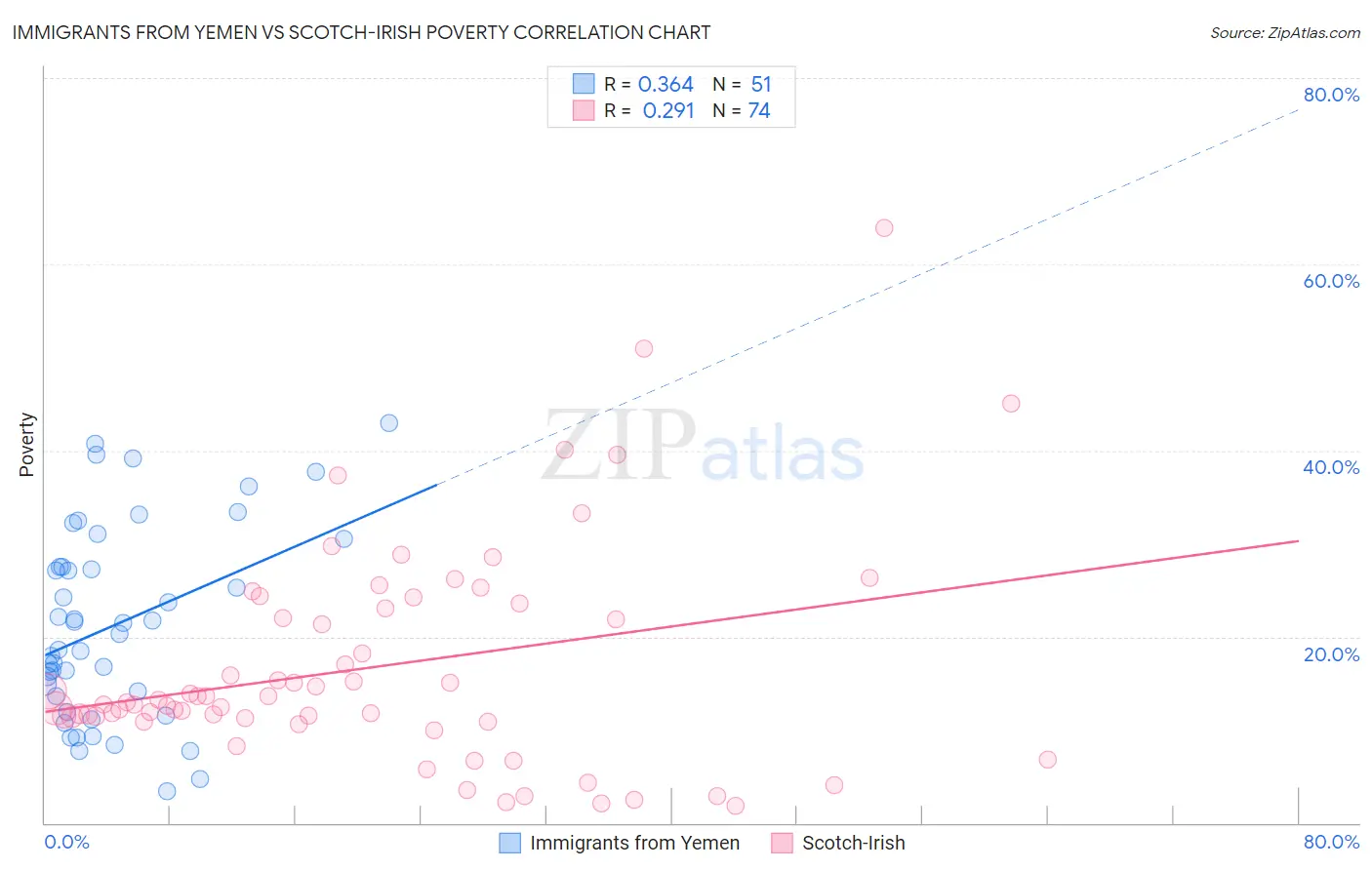The width and height of the screenshot is (1372, 870).
Task: Click the blue swatch beside R = 0.364
Action: point(584,84)
